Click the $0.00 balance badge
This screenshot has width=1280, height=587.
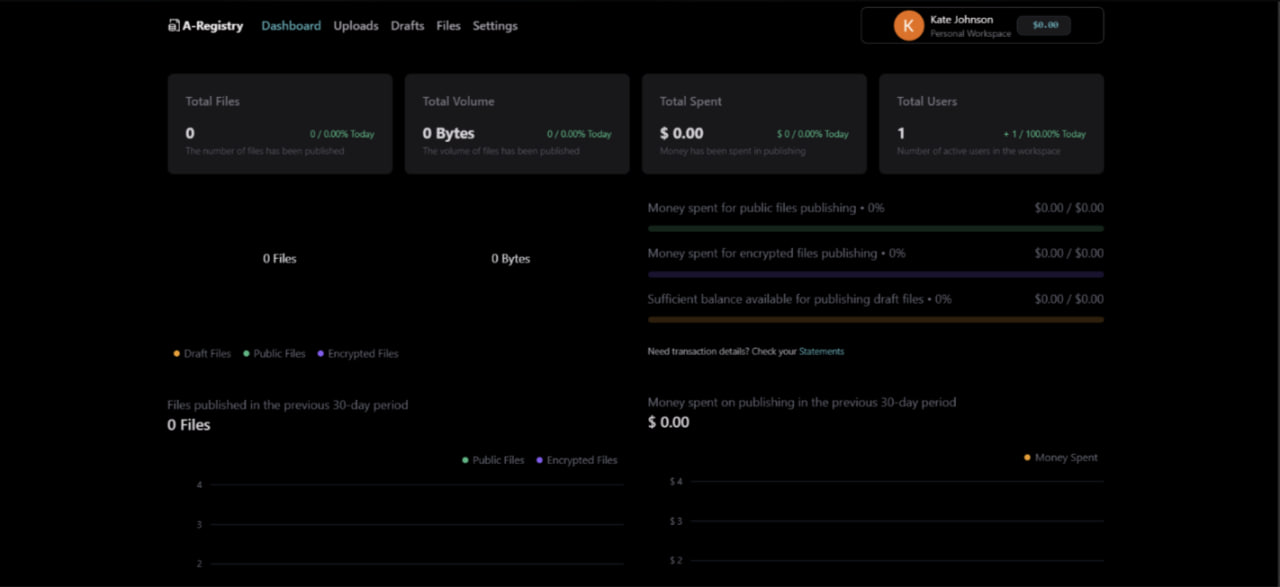1045,25
